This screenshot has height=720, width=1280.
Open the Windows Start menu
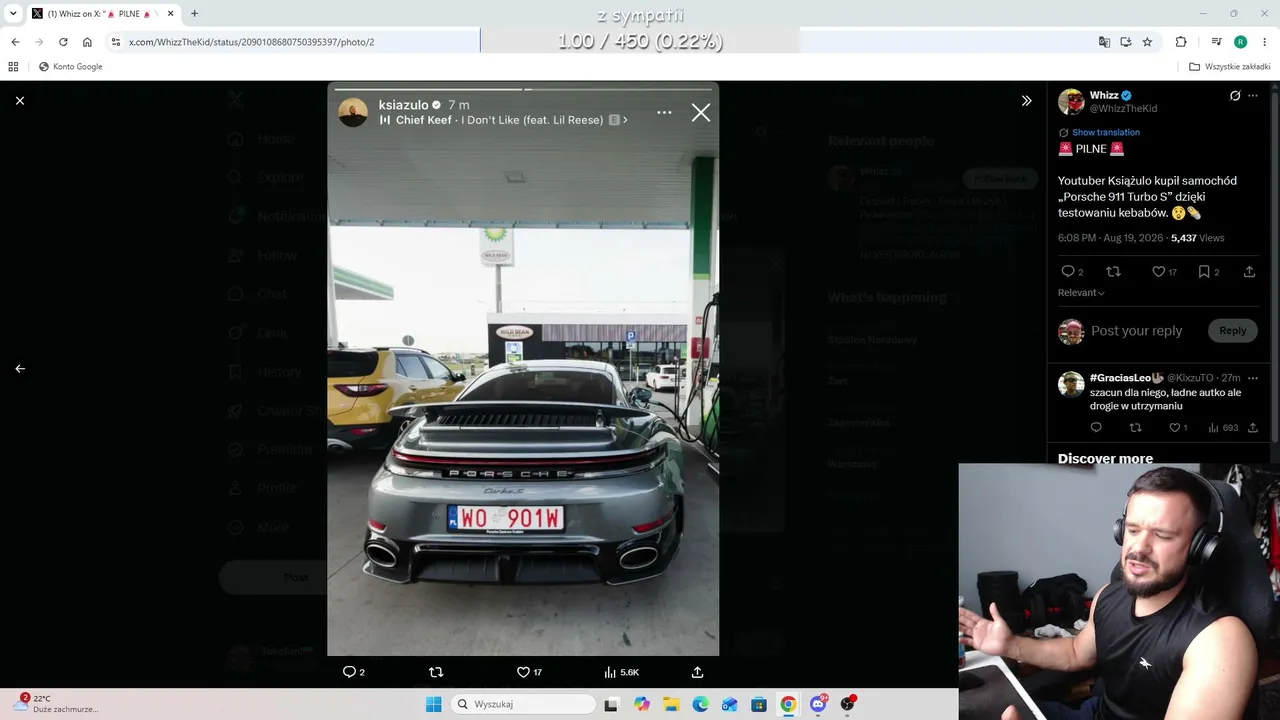(433, 704)
